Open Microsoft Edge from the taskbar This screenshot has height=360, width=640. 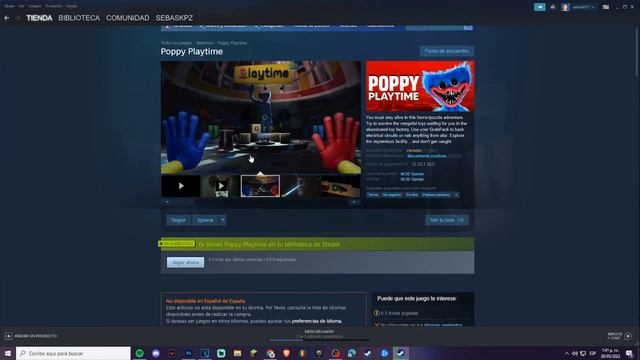click(x=352, y=353)
